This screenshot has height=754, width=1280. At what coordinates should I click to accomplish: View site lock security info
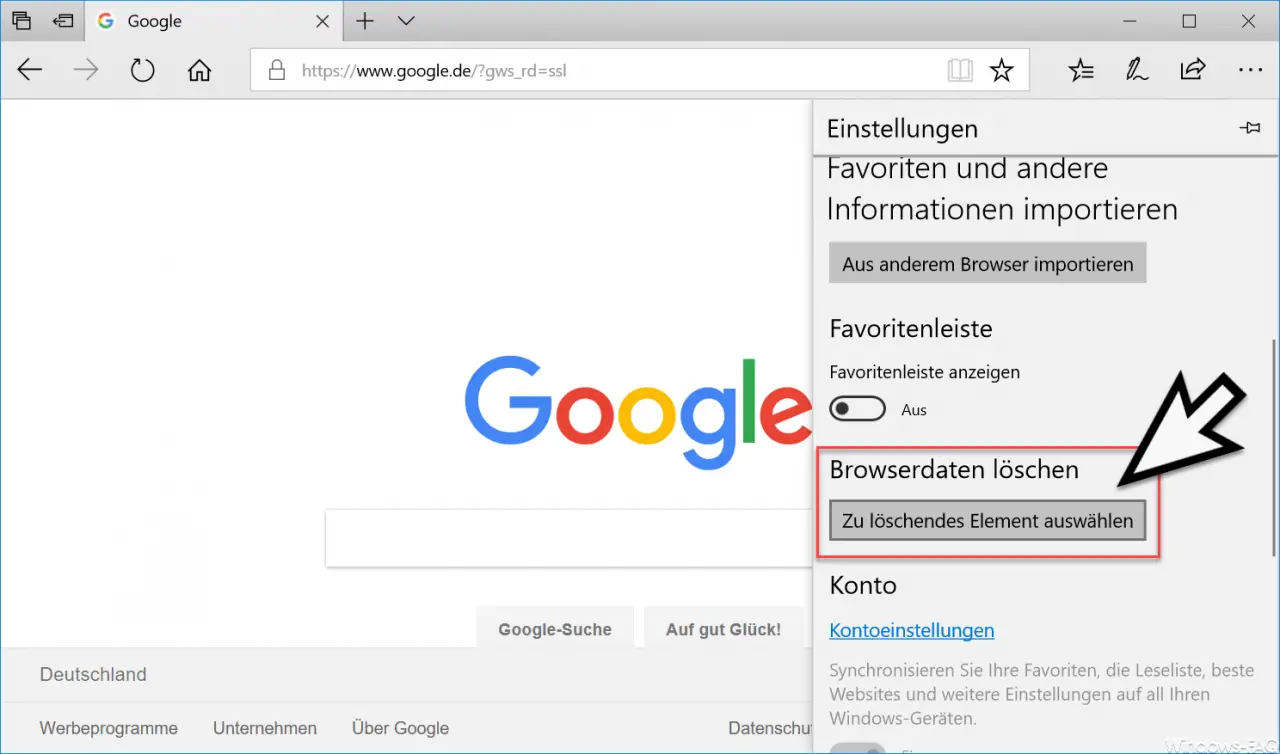(277, 71)
